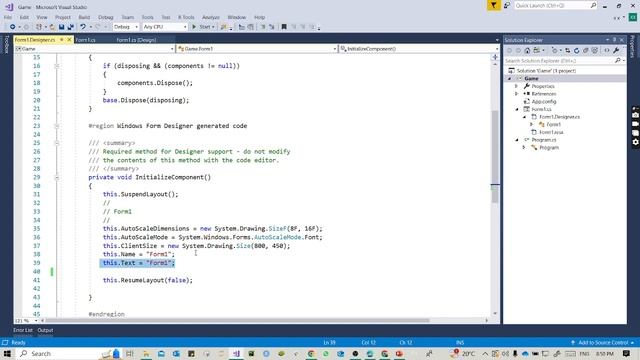Viewport: 640px width, 360px height.
Task: Click Sync with Active Document icon
Action: [x=567, y=51]
